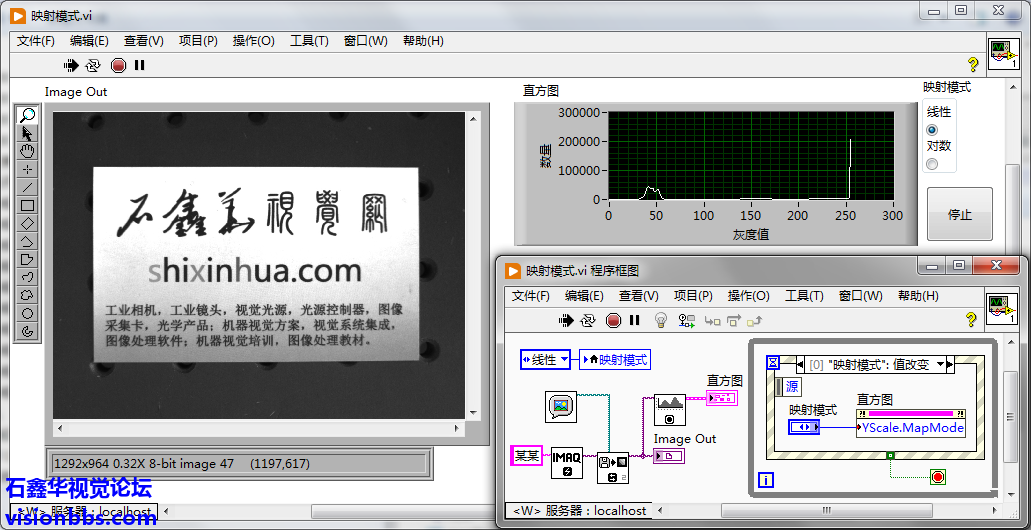The width and height of the screenshot is (1031, 530).
Task: Open context help question mark in front panel
Action: (x=972, y=65)
